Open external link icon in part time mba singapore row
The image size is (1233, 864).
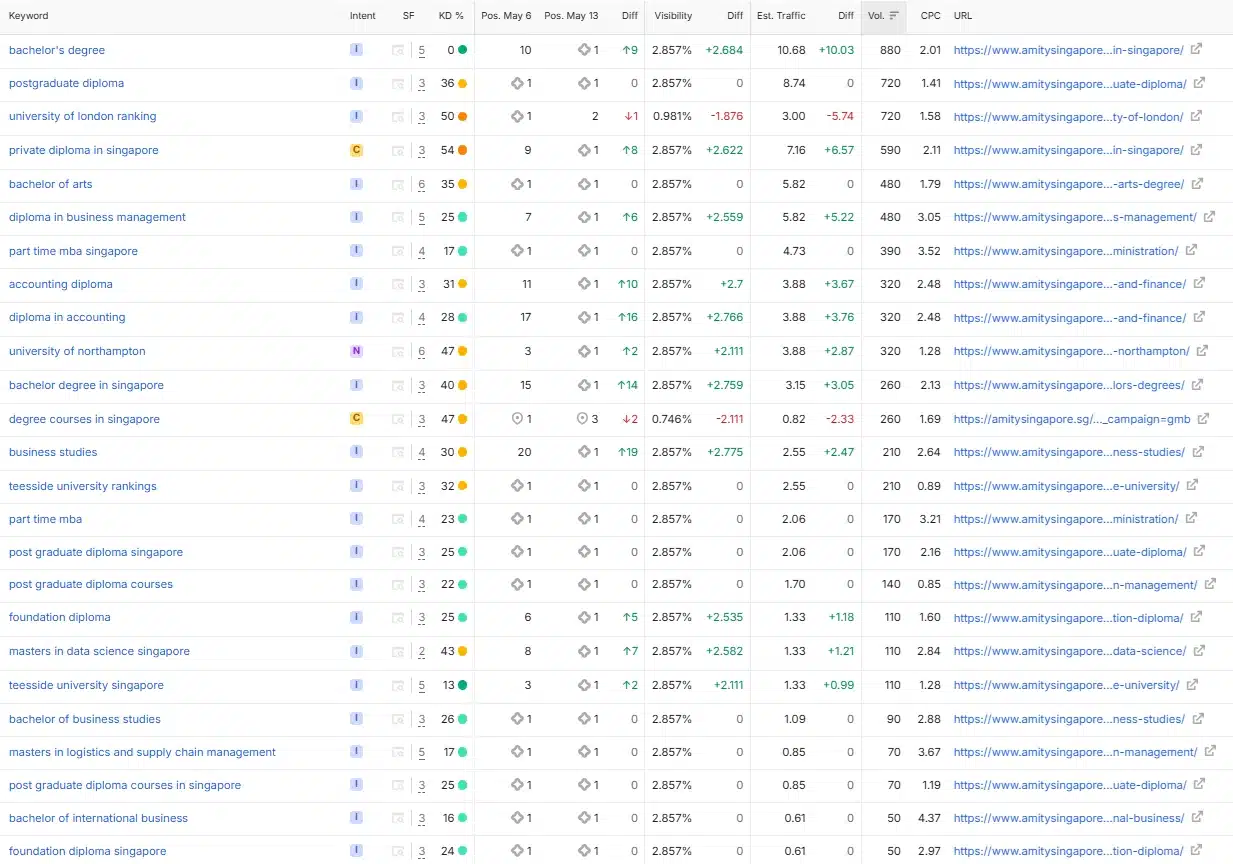tap(1191, 251)
